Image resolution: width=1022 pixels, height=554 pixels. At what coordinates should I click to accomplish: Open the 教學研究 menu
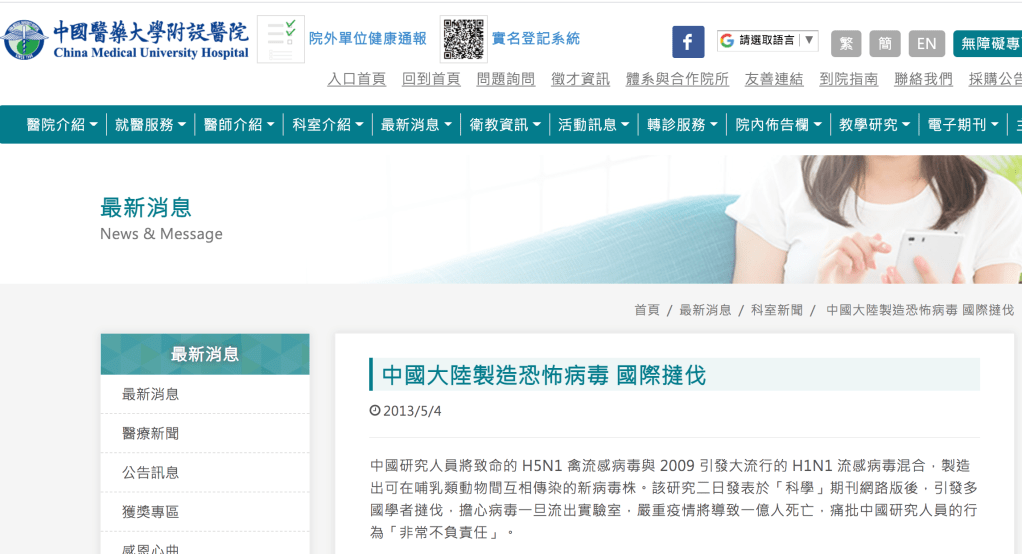point(874,125)
